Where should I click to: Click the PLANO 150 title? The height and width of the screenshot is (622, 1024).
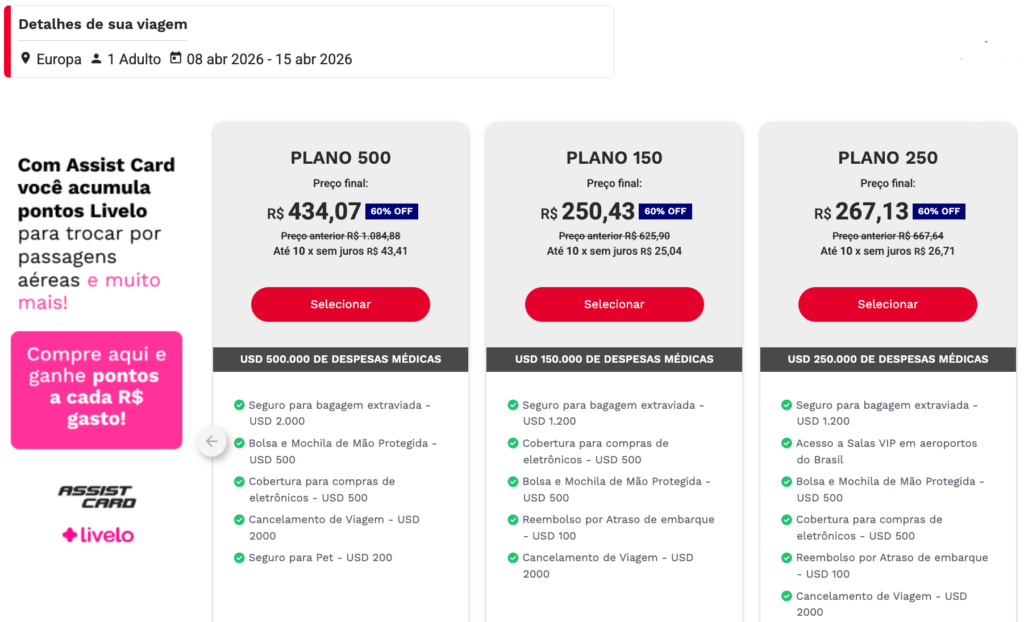tap(613, 158)
